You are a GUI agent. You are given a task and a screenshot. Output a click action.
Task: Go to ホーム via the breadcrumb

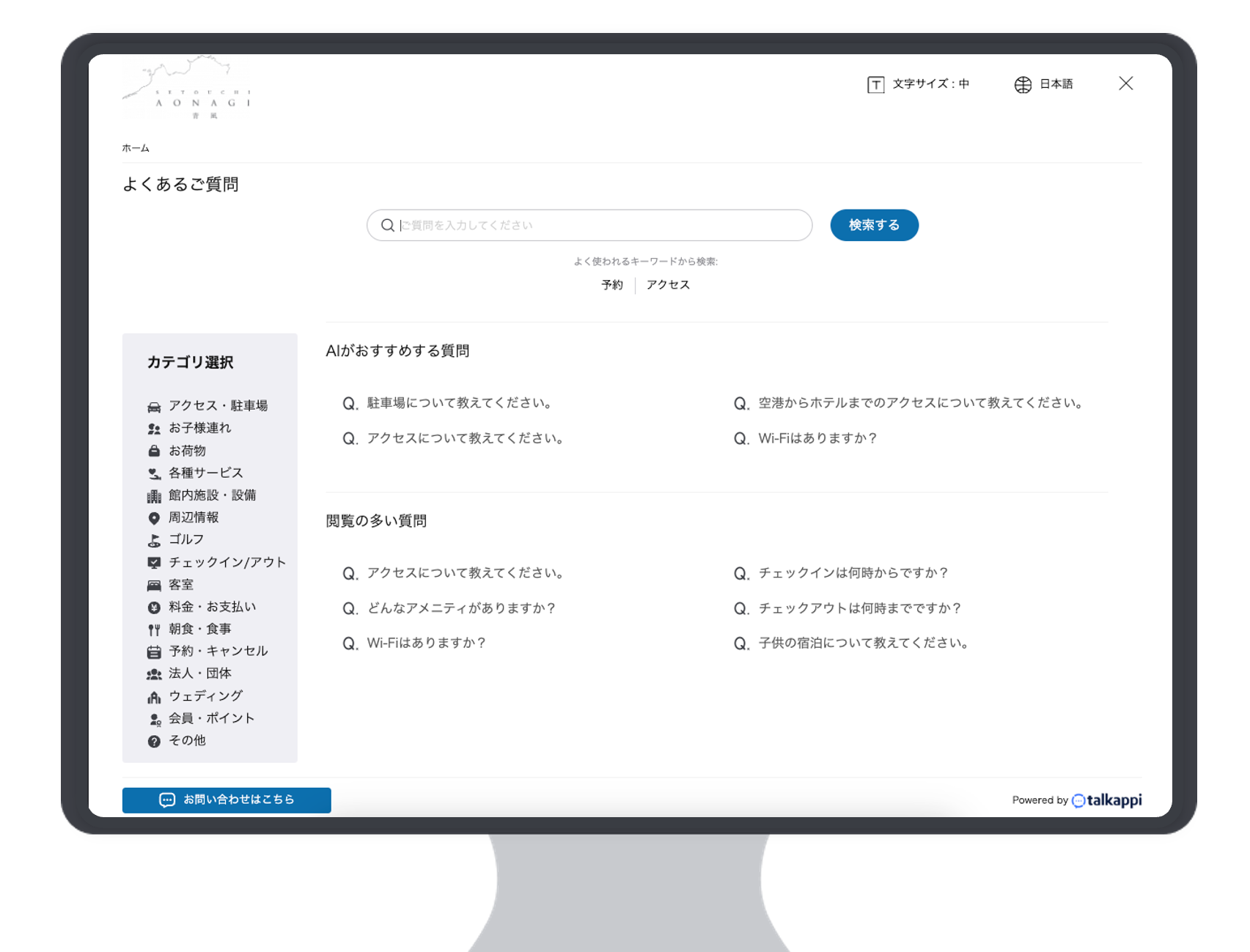click(x=134, y=147)
